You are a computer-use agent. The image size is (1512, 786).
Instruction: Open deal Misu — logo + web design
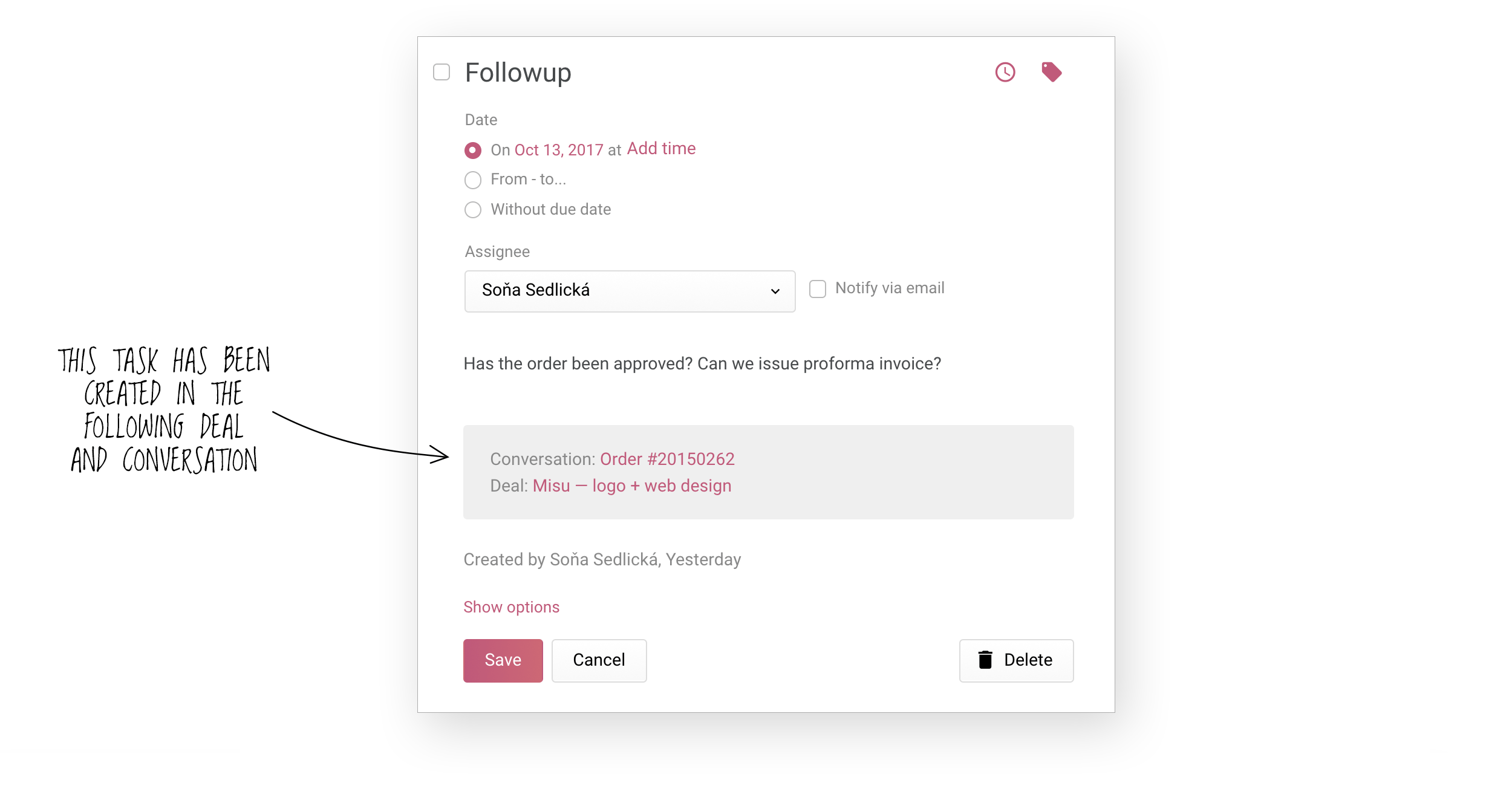click(x=632, y=486)
